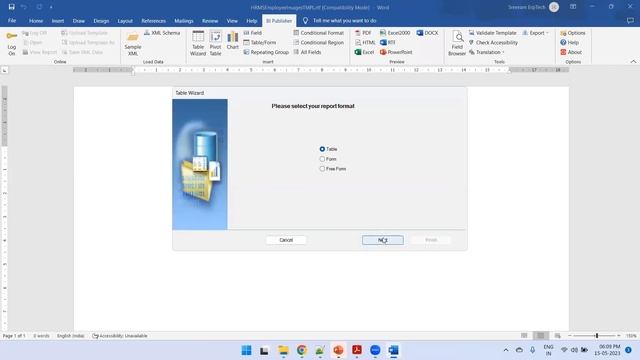Switch to the Mailings tab

pos(184,20)
